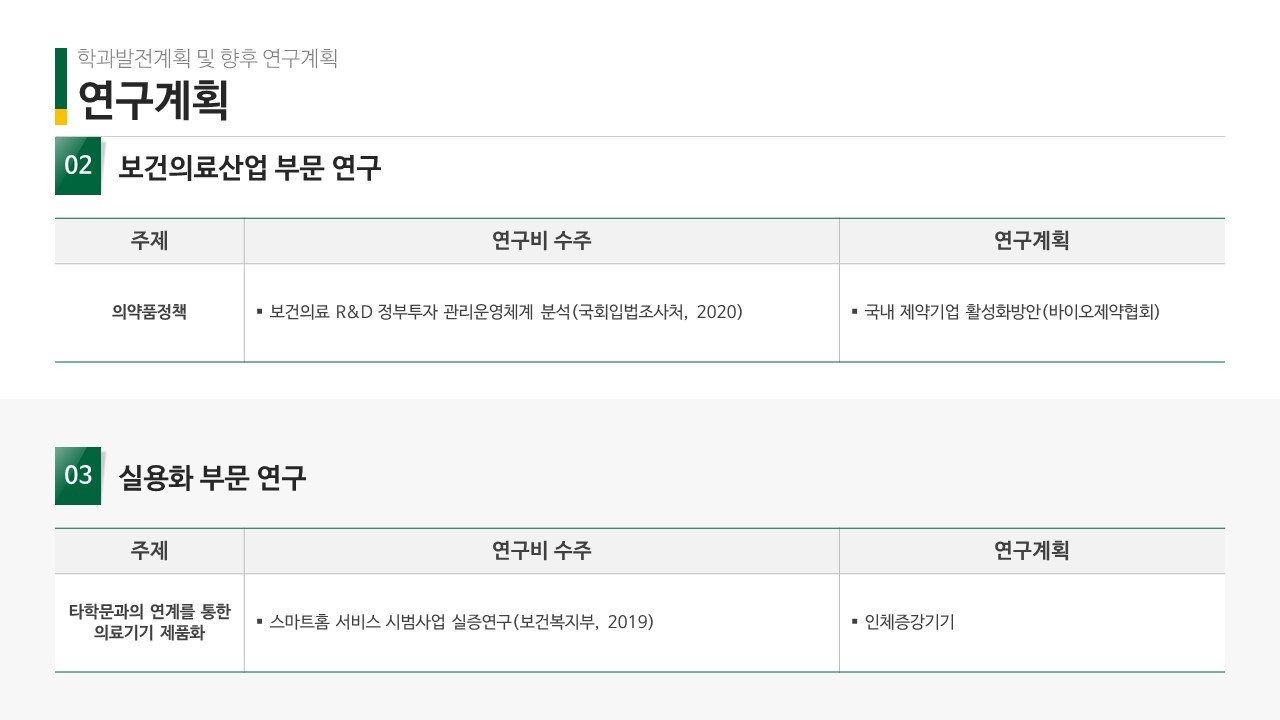The height and width of the screenshot is (720, 1280).
Task: Select the subtitle 학과발전계획 및 향후 연구계획
Action: point(208,59)
